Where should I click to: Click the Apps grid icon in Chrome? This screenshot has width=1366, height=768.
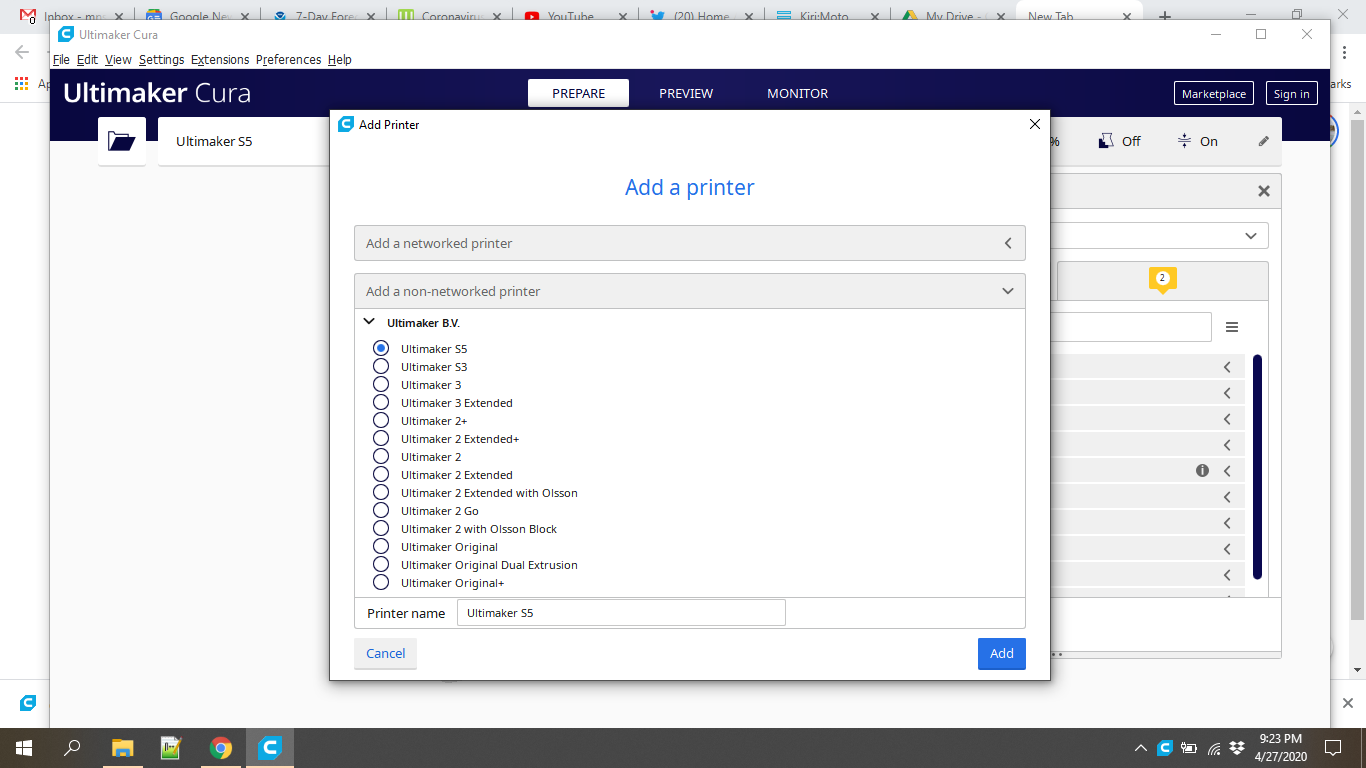point(22,84)
